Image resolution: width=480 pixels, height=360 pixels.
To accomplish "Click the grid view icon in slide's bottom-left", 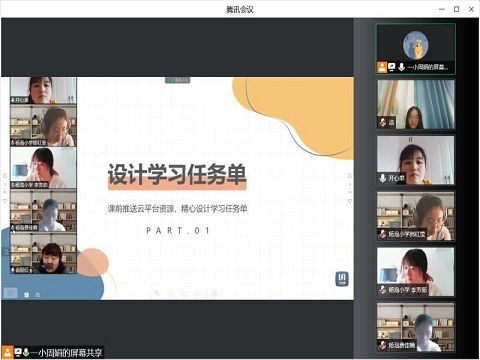I will 27,295.
